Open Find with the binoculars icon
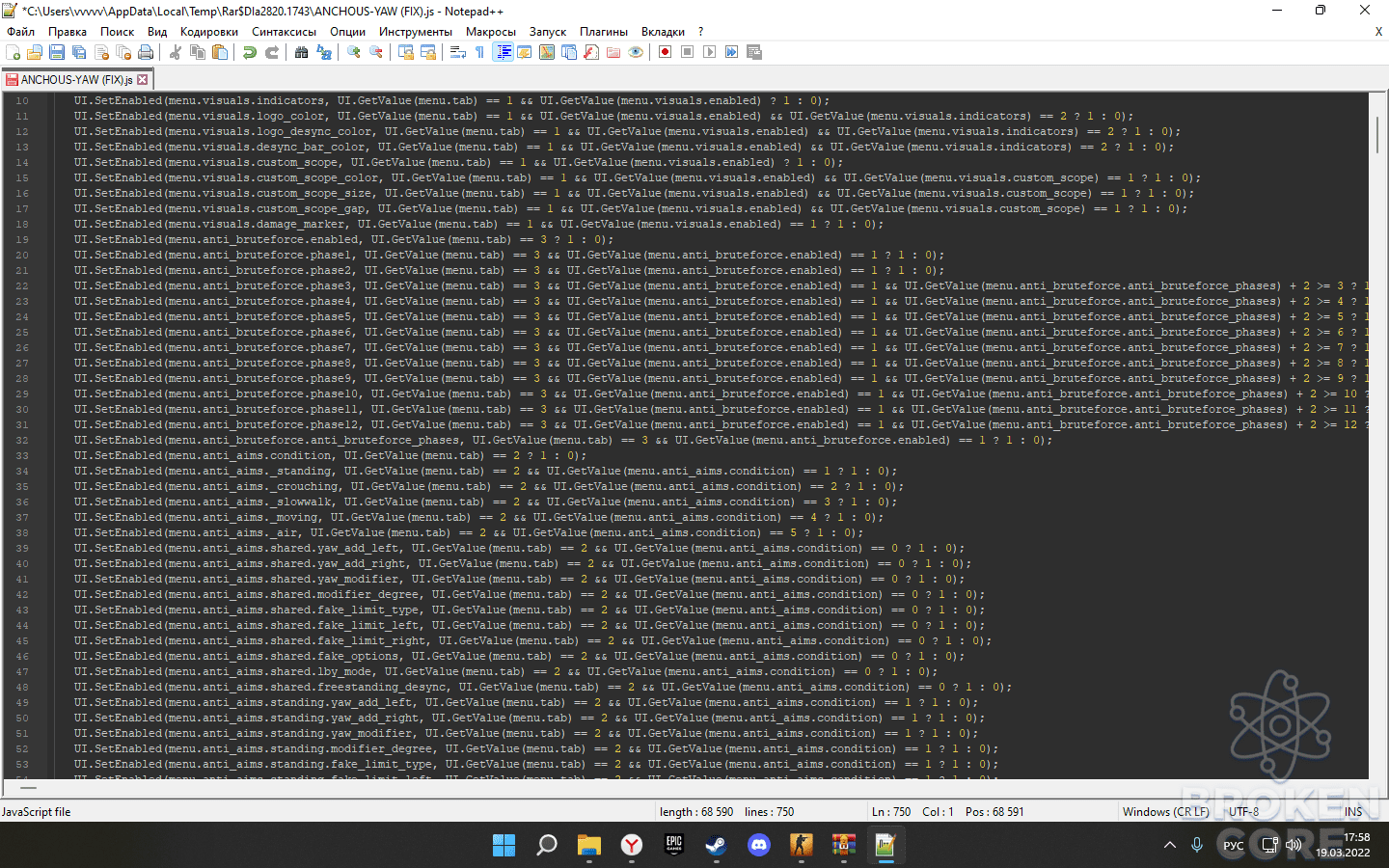Image resolution: width=1389 pixels, height=868 pixels. click(302, 52)
